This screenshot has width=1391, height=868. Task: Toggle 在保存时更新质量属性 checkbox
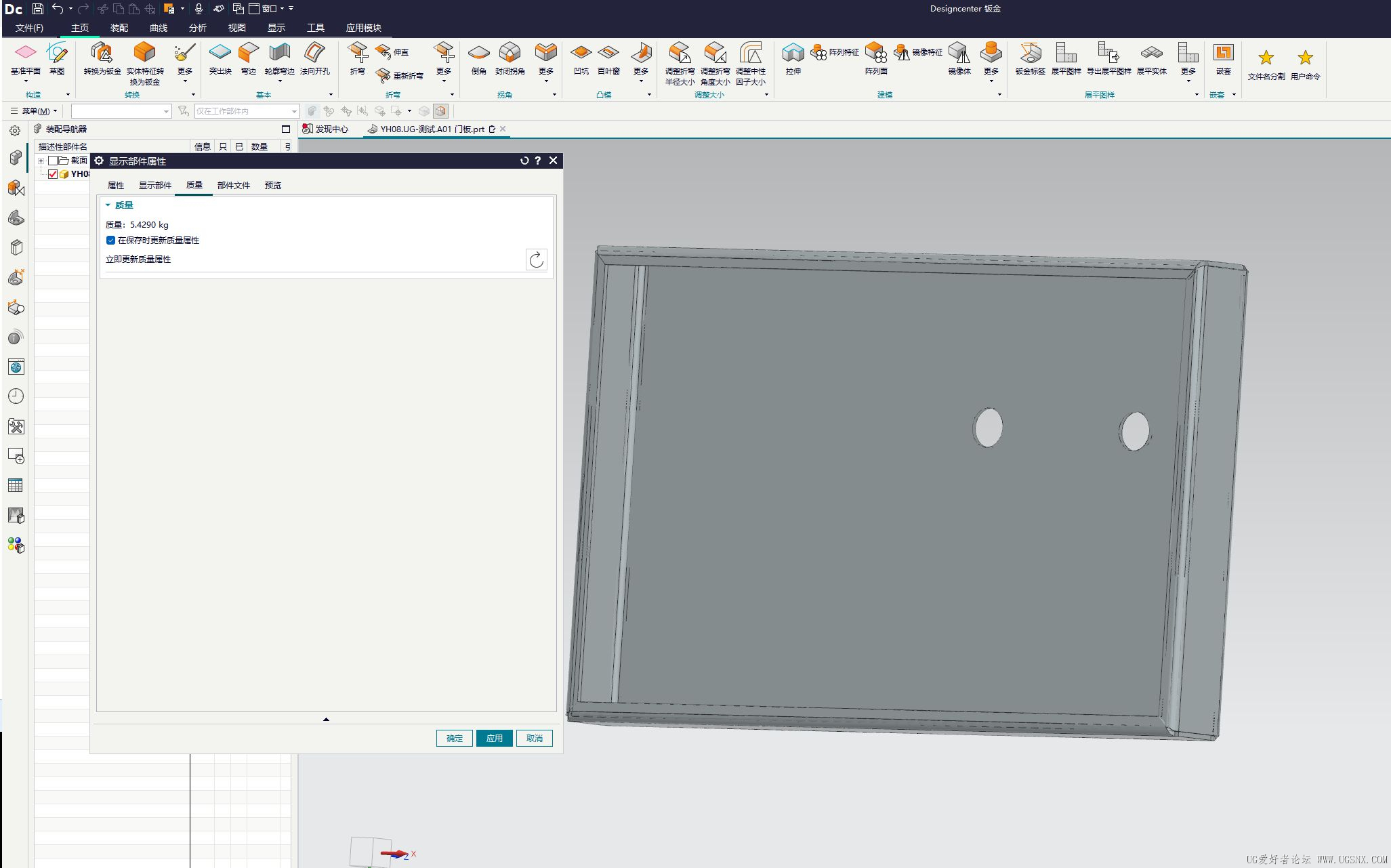coord(110,241)
